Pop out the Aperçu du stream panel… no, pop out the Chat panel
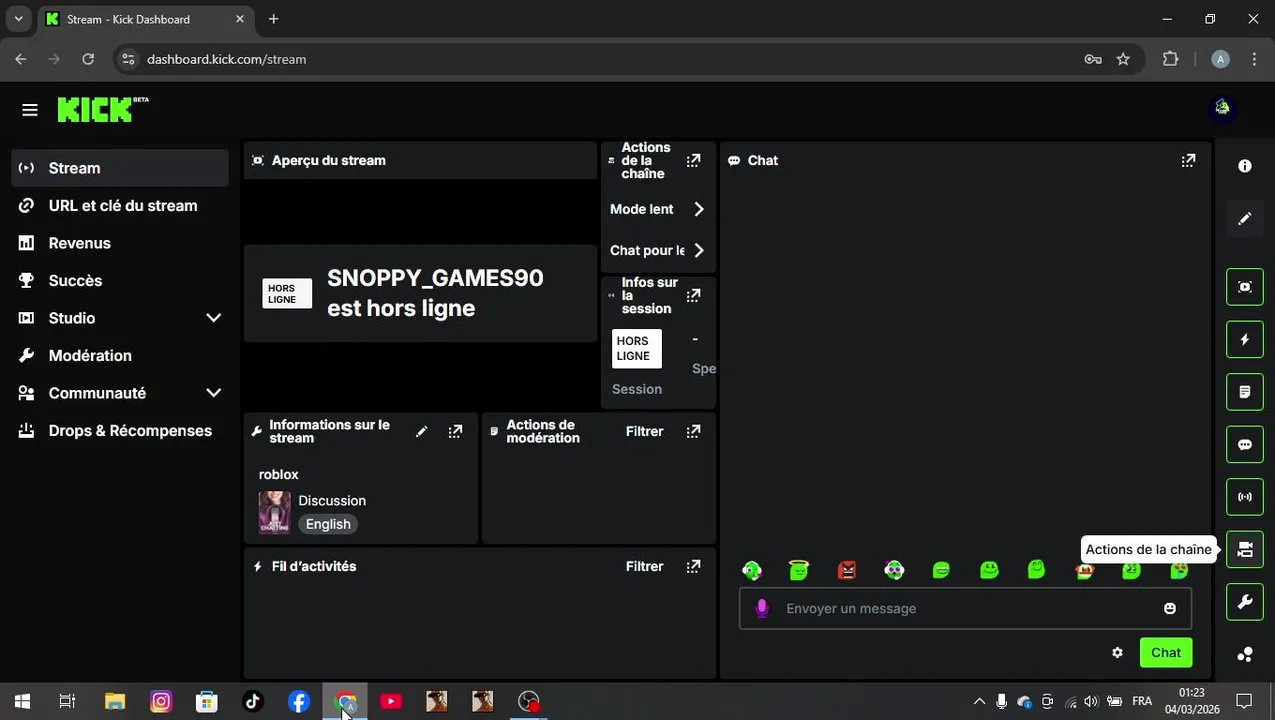Screen dimensions: 1275x720 click(x=1188, y=160)
